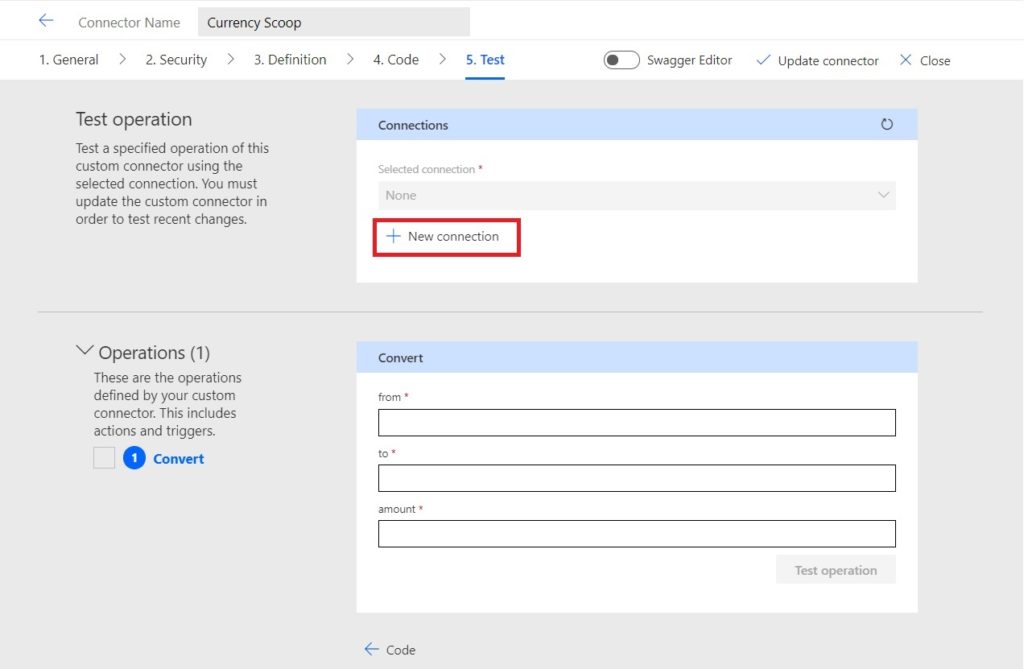Switch to the 1. General tab

pyautogui.click(x=68, y=59)
